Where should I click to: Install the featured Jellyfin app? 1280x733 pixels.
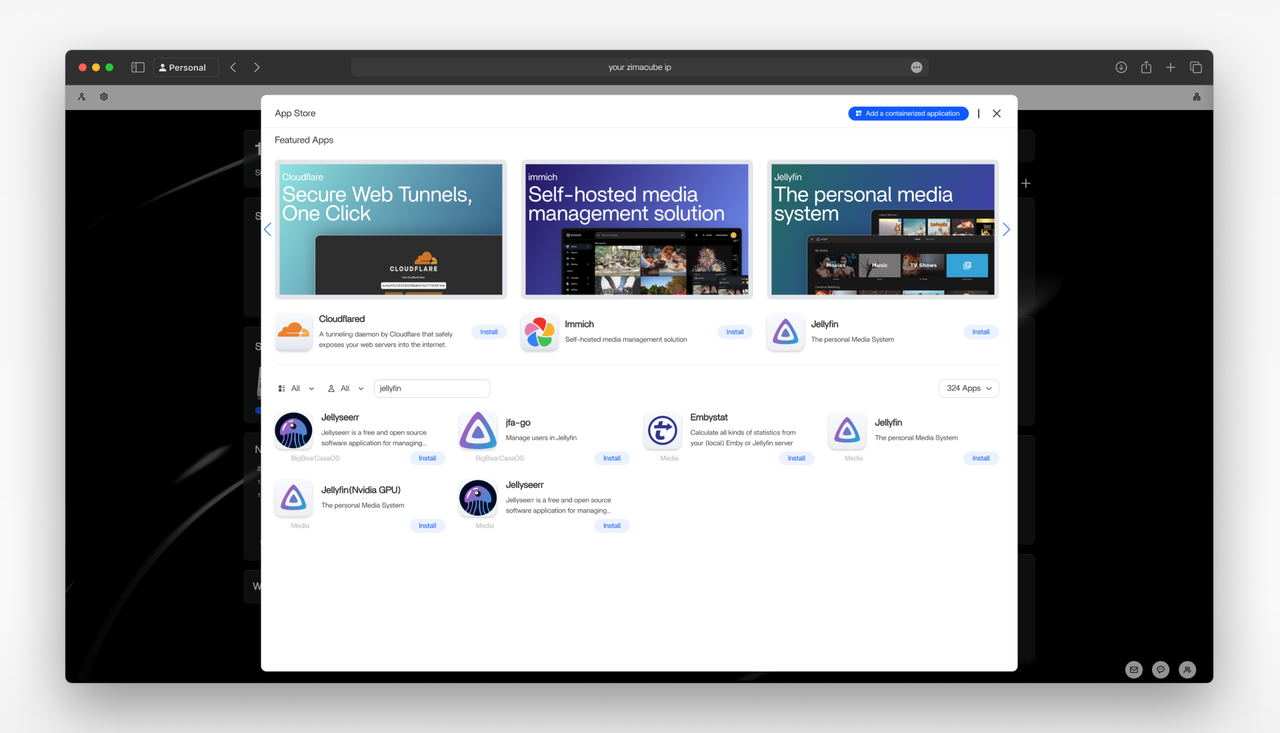(981, 332)
